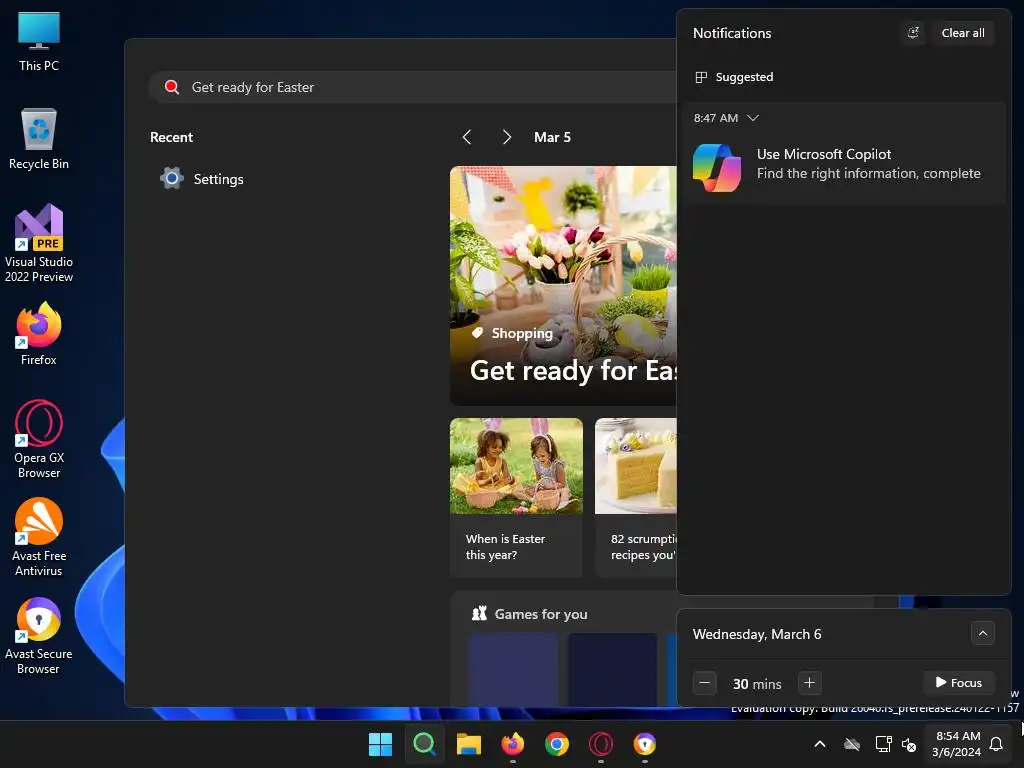Open Avast Secure Browser from the taskbar
Image resolution: width=1024 pixels, height=768 pixels.
[645, 744]
